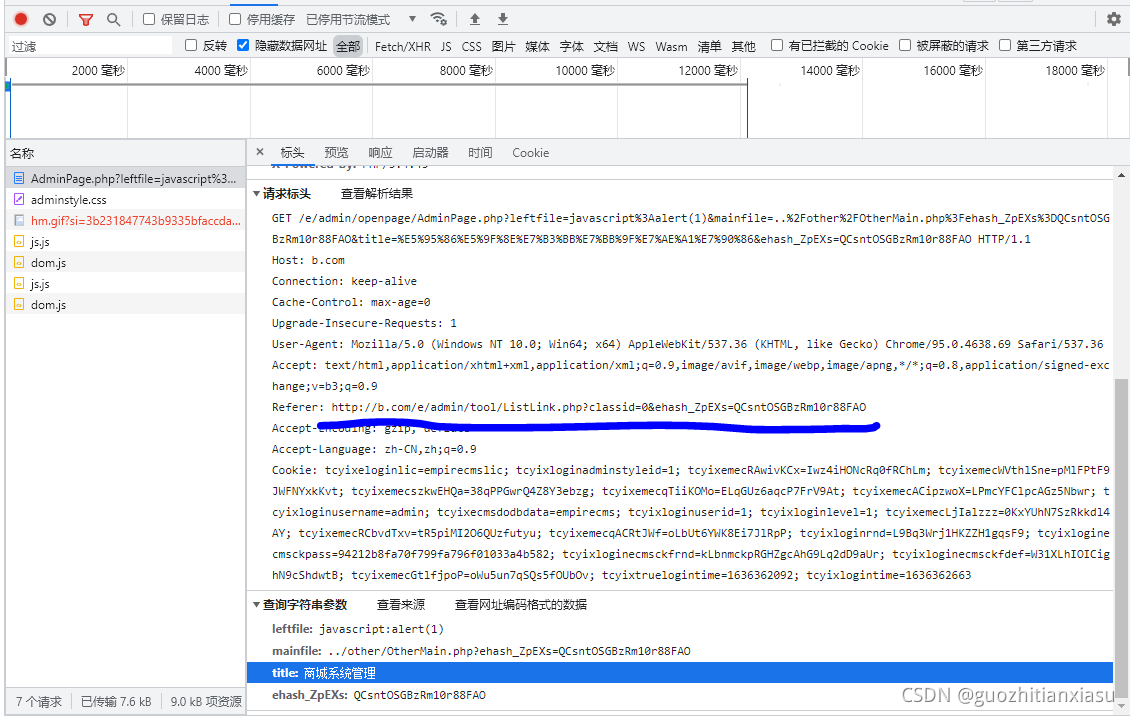Click 查看网址编码格式的数据 link
Screen dimensions: 1130x716
pos(520,604)
